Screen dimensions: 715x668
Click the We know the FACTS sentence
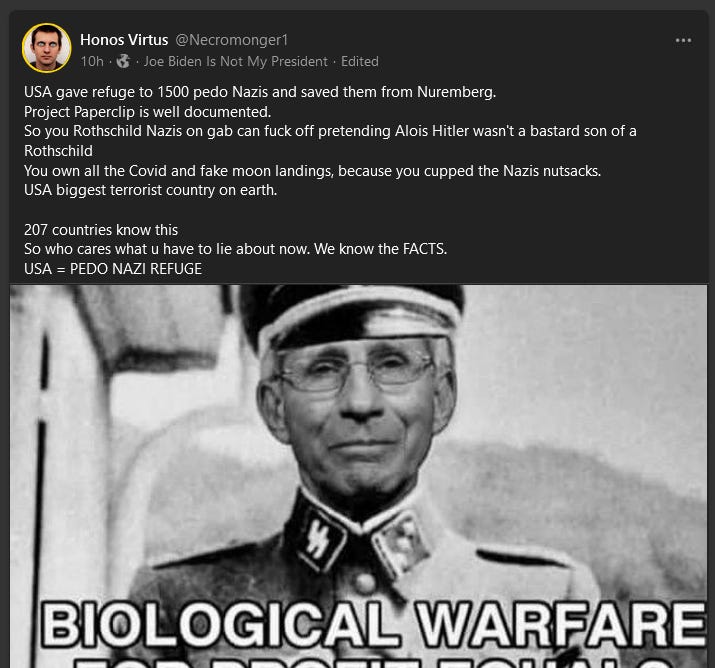380,249
